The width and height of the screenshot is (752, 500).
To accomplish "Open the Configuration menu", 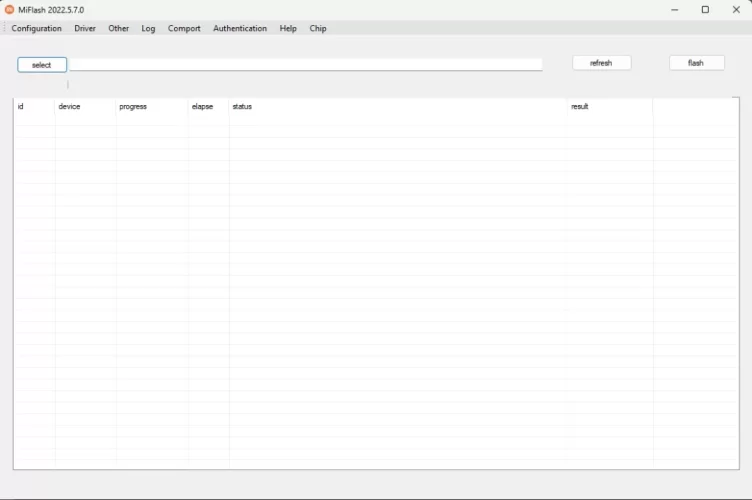I will coord(37,29).
